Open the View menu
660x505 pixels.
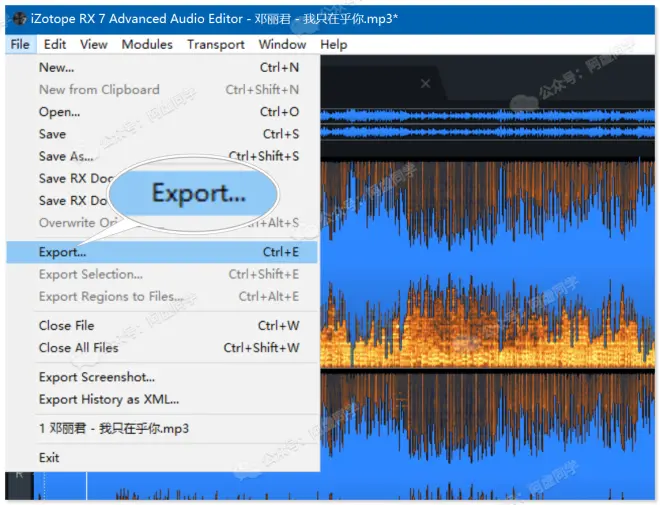(94, 44)
